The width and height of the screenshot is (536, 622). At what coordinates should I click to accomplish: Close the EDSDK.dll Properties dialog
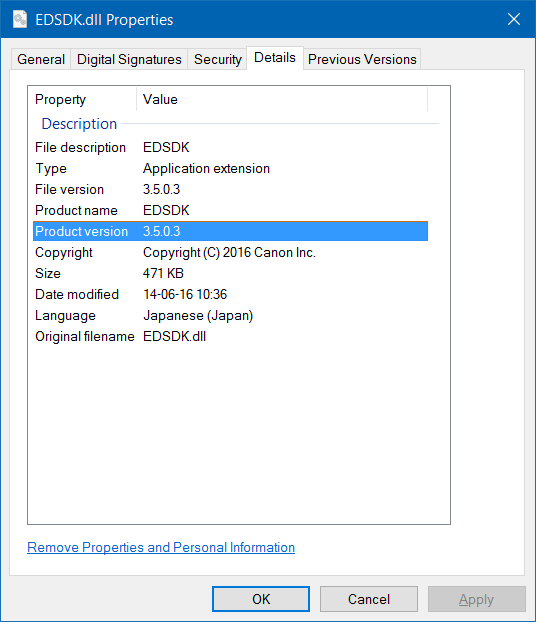pos(514,19)
